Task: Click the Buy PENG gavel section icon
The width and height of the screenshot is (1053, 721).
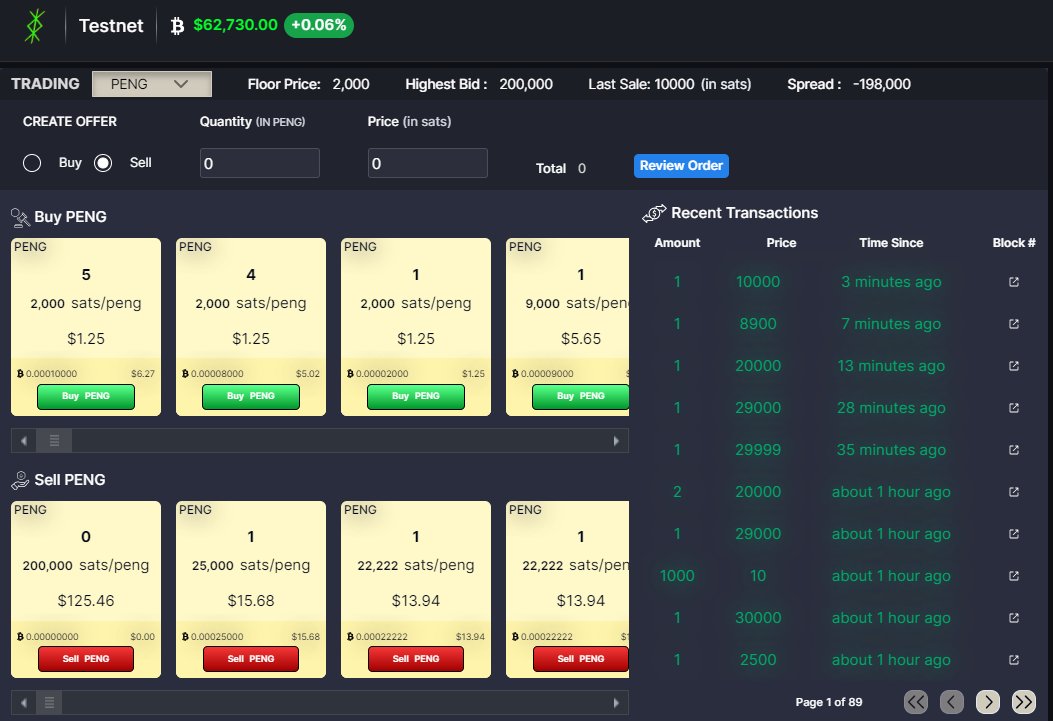Action: 20,217
